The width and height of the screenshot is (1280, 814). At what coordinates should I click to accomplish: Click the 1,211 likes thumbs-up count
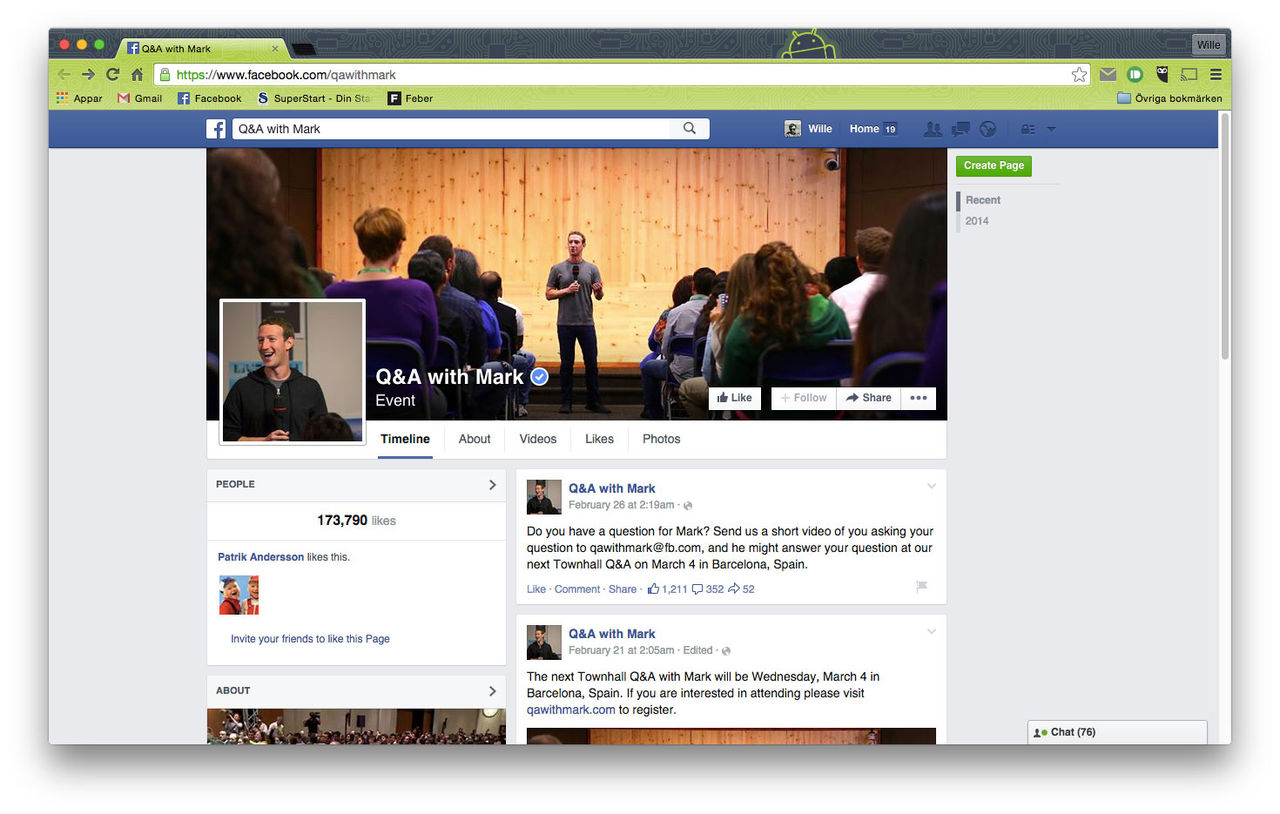tap(667, 589)
